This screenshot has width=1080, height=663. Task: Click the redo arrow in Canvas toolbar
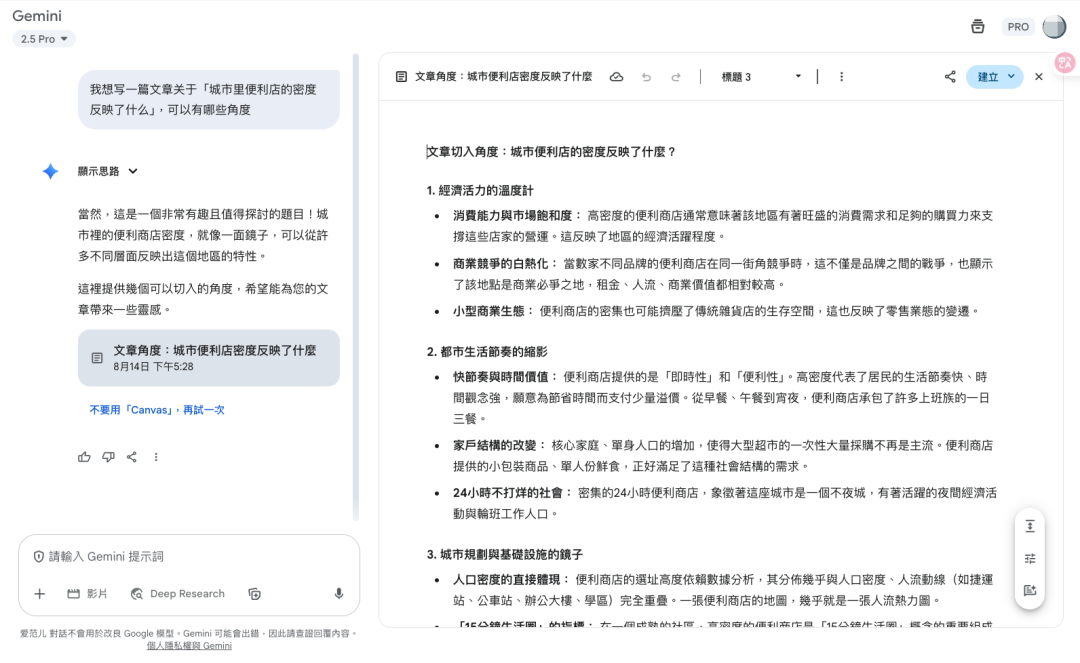click(676, 77)
